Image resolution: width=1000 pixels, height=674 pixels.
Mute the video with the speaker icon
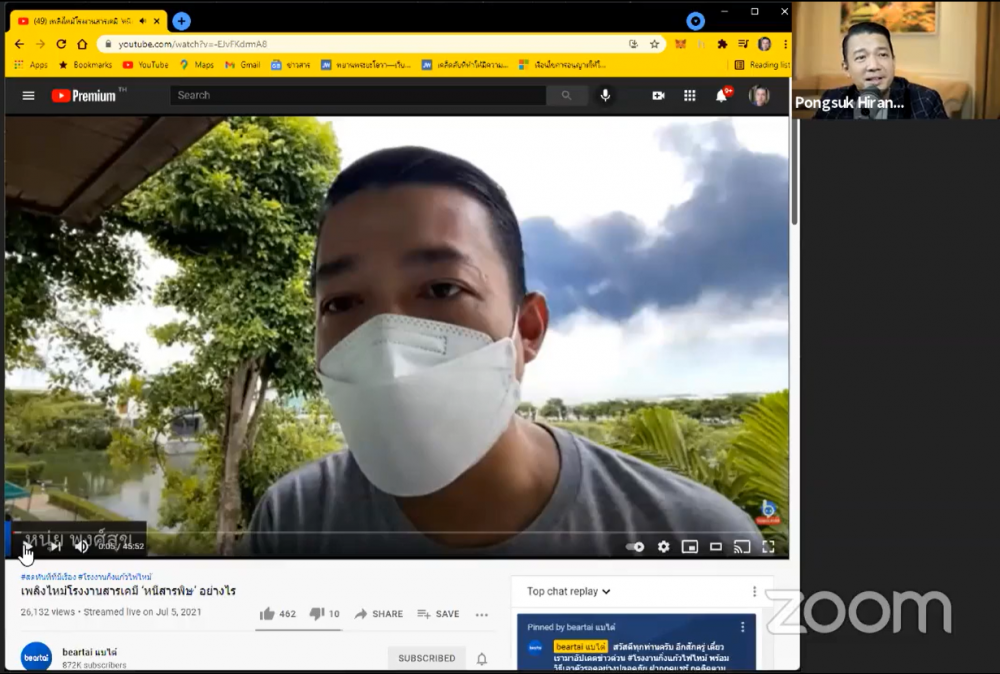coord(81,547)
